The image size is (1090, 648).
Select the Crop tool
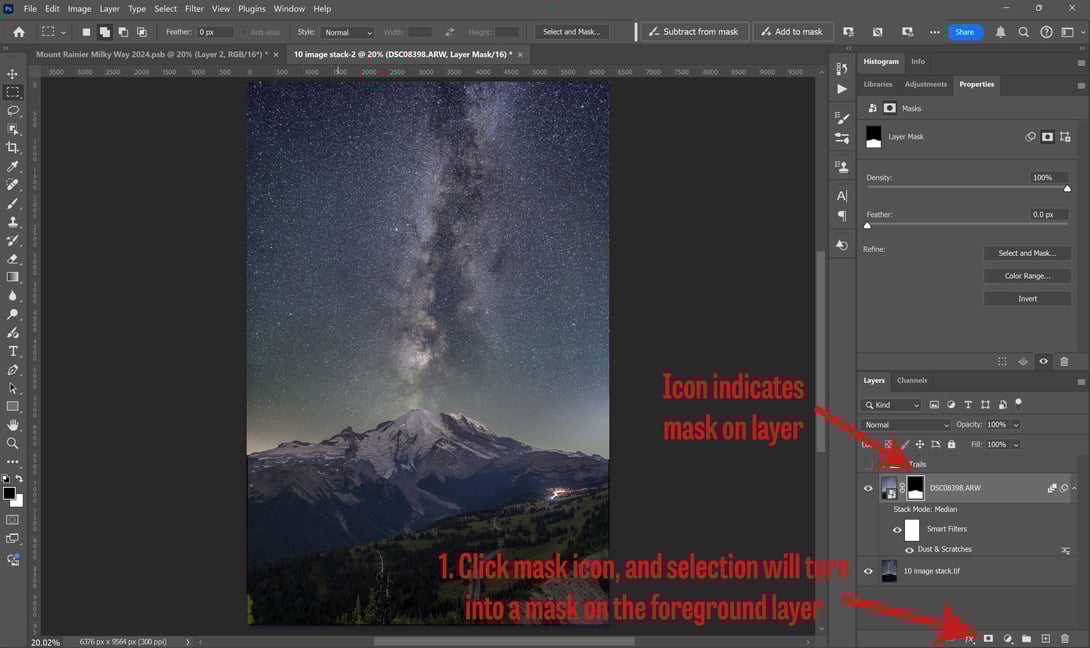(13, 147)
